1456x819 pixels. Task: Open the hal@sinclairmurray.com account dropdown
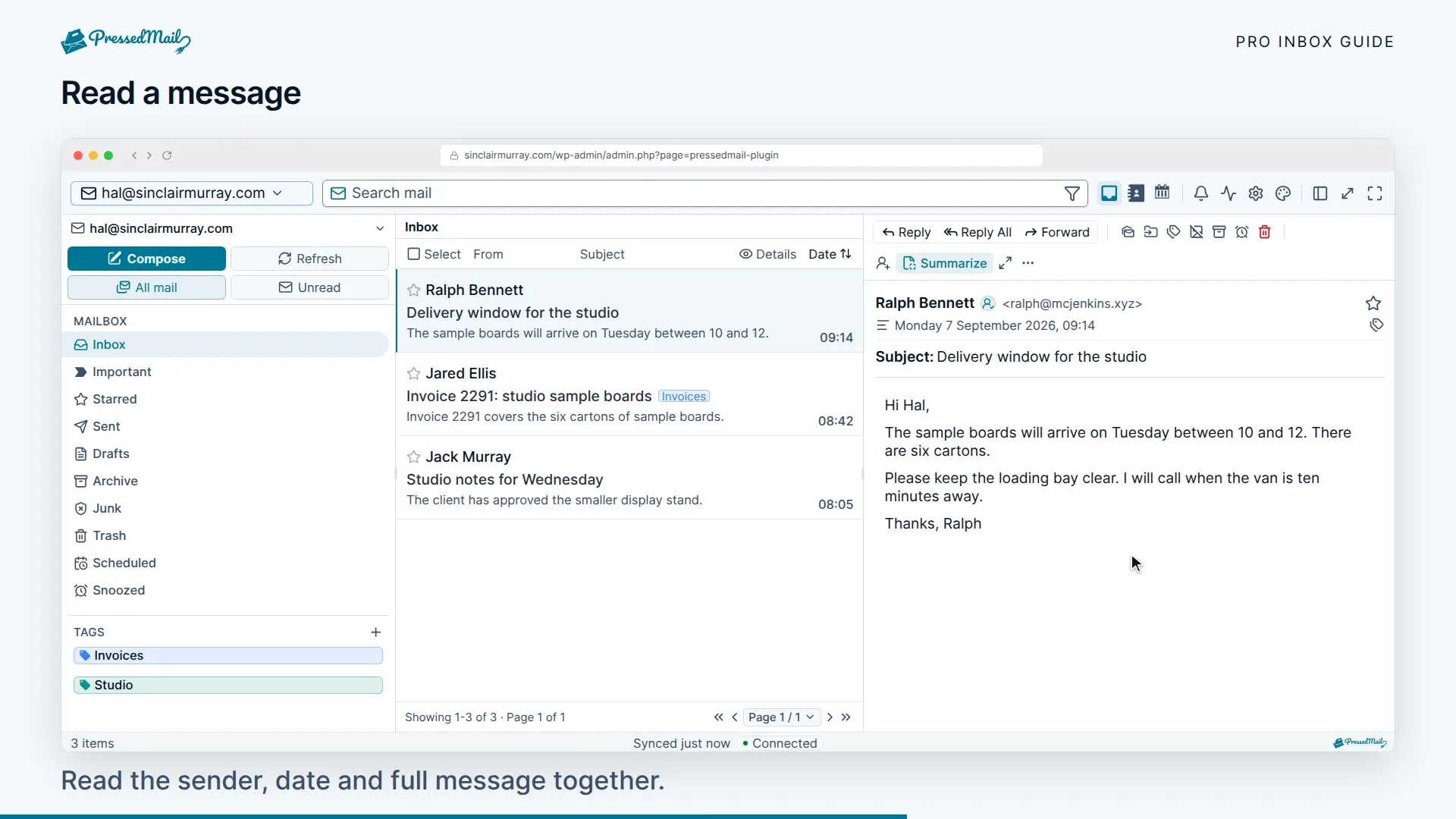pyautogui.click(x=192, y=193)
